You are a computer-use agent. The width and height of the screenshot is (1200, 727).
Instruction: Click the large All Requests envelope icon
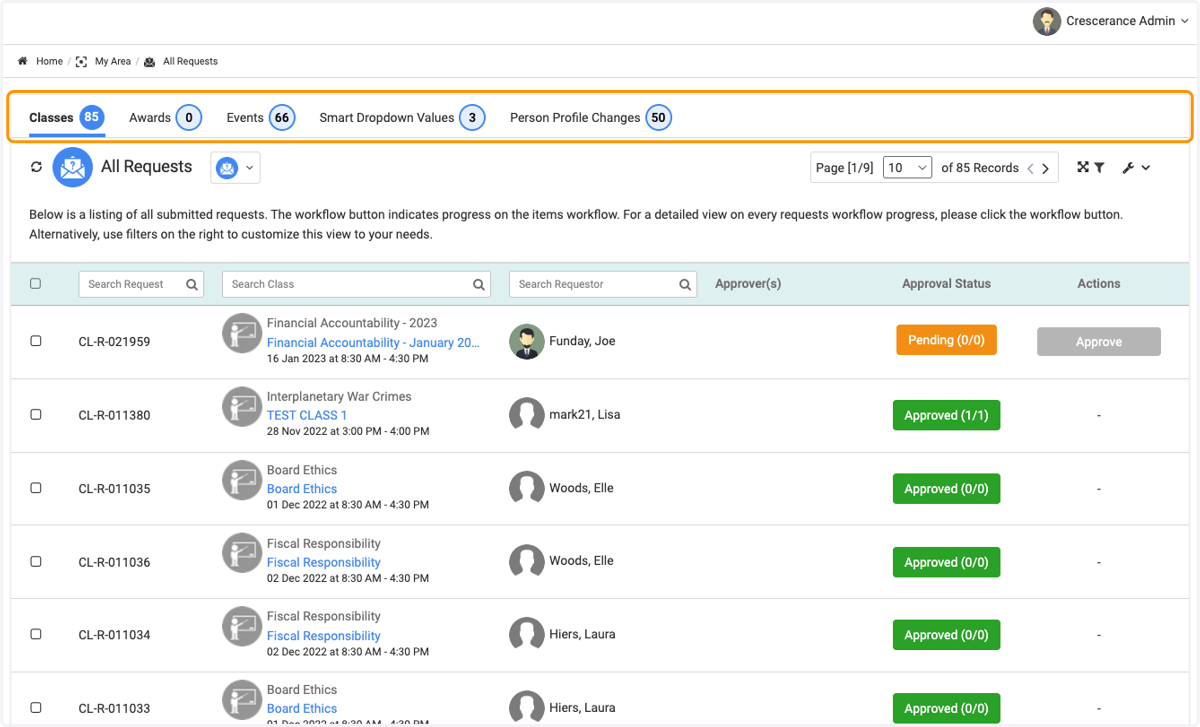(x=73, y=167)
